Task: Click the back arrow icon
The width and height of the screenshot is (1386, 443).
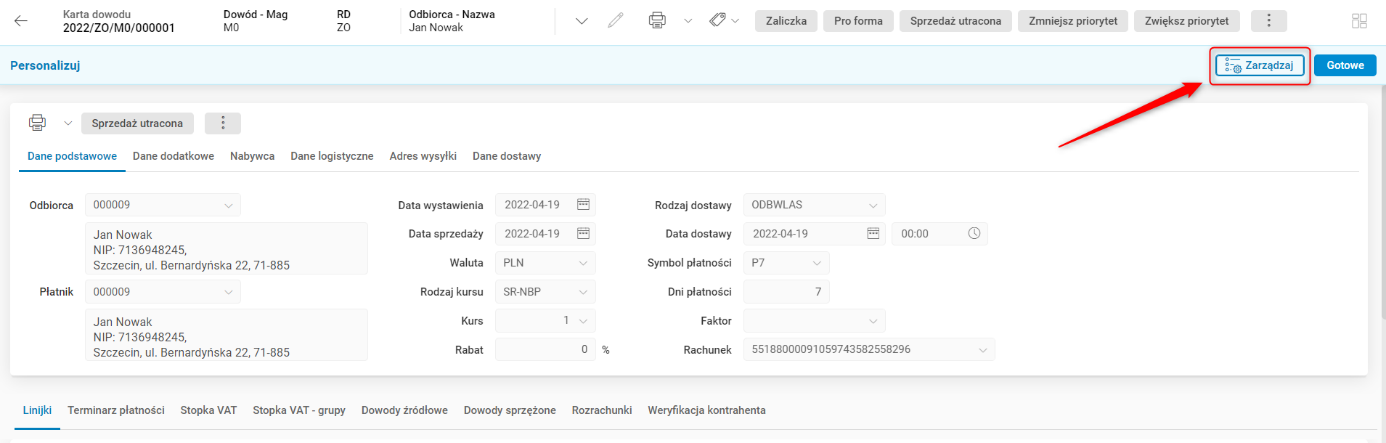Action: tap(21, 21)
